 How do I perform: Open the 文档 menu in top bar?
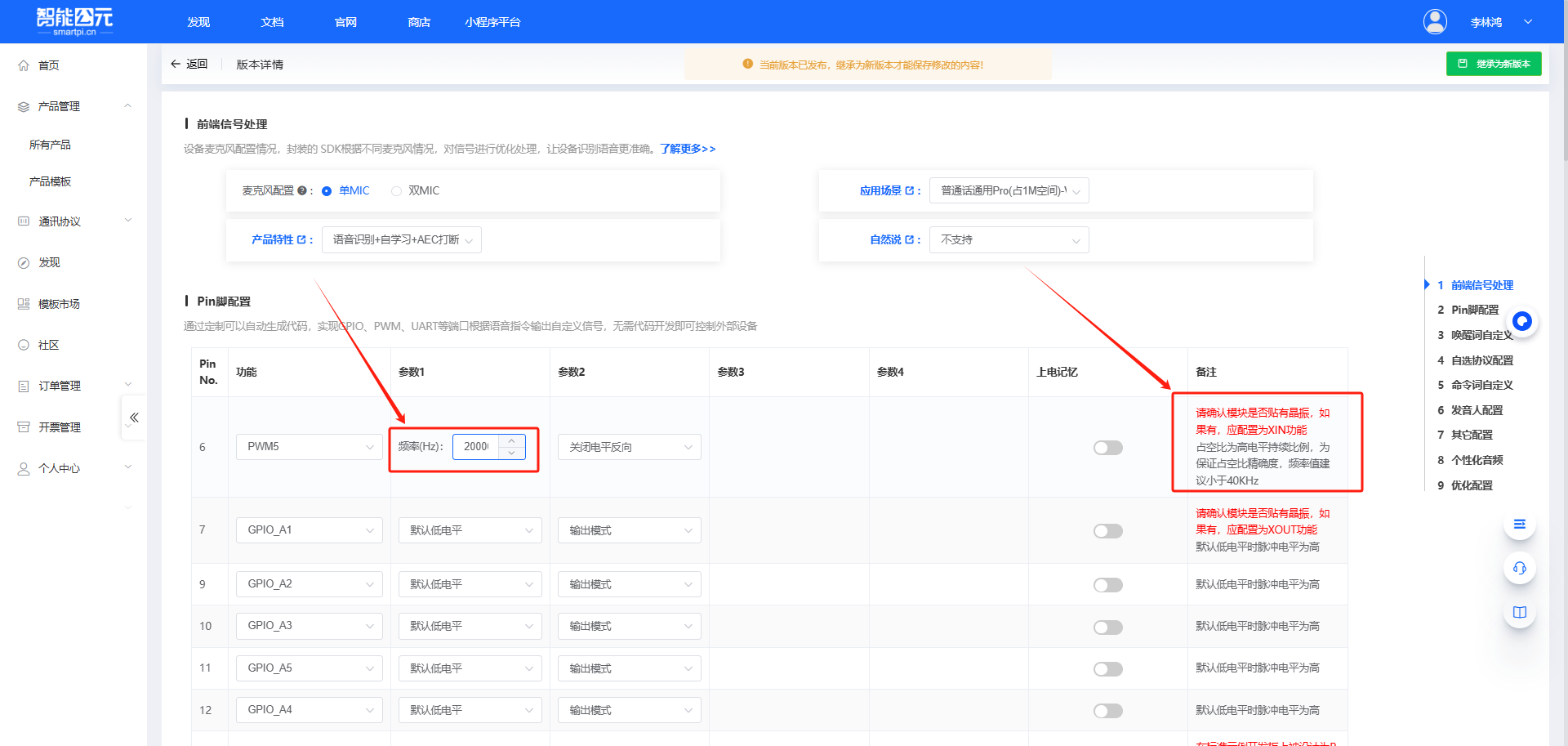coord(271,22)
